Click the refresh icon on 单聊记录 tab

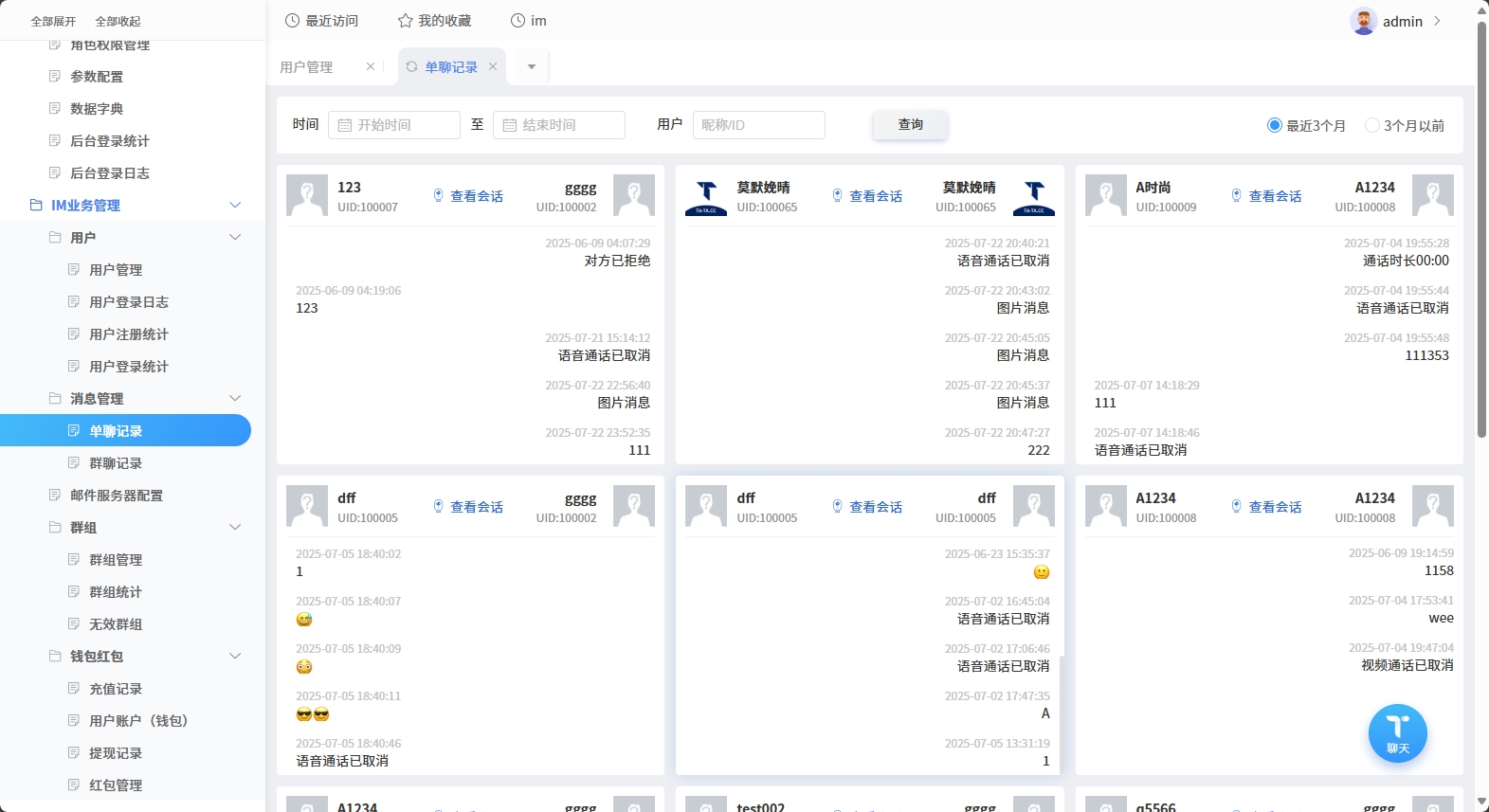click(x=411, y=66)
